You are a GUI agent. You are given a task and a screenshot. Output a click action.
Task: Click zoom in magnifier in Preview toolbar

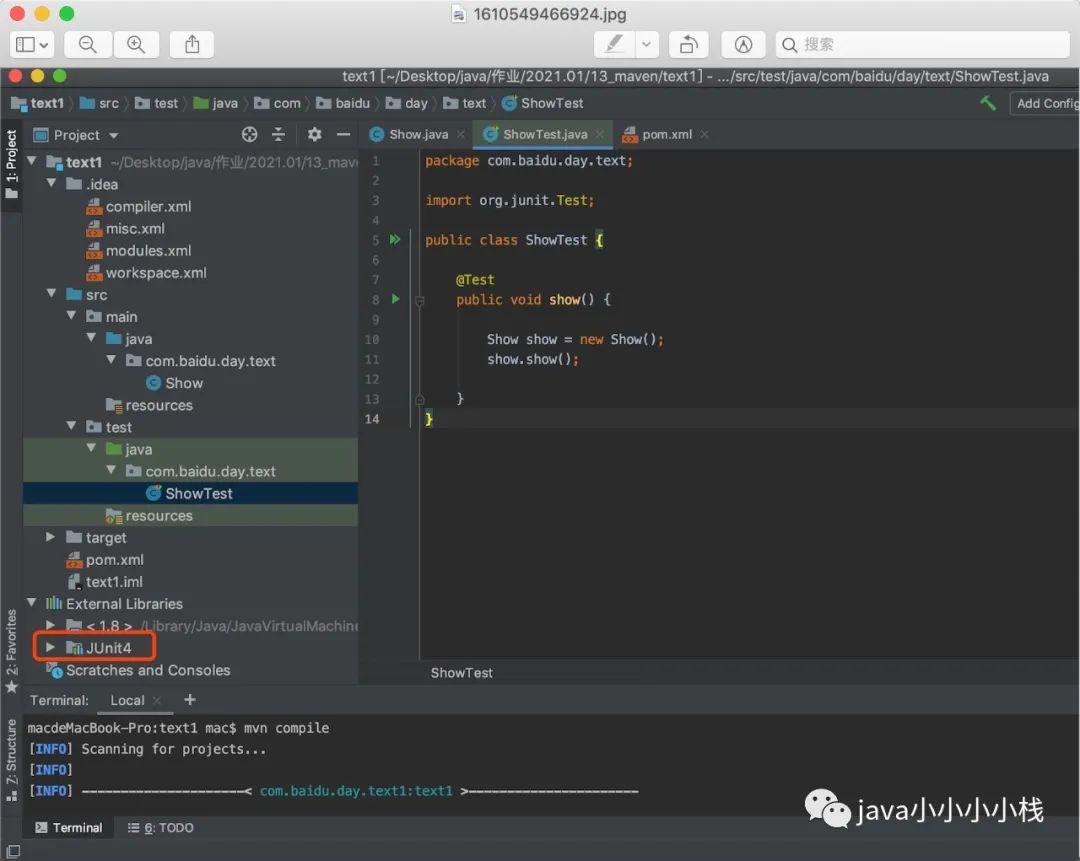click(x=136, y=45)
